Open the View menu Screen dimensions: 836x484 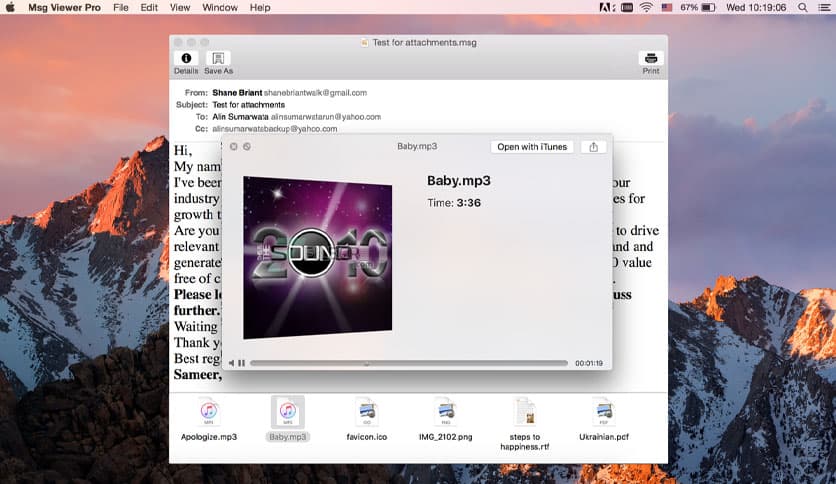tap(180, 7)
